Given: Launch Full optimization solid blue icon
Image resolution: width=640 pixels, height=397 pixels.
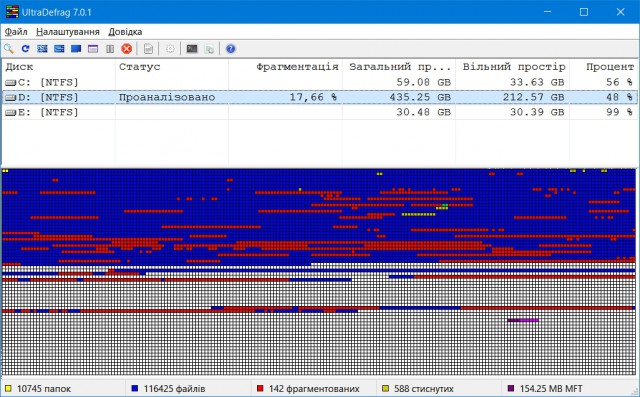Looking at the screenshot, I should pyautogui.click(x=76, y=49).
